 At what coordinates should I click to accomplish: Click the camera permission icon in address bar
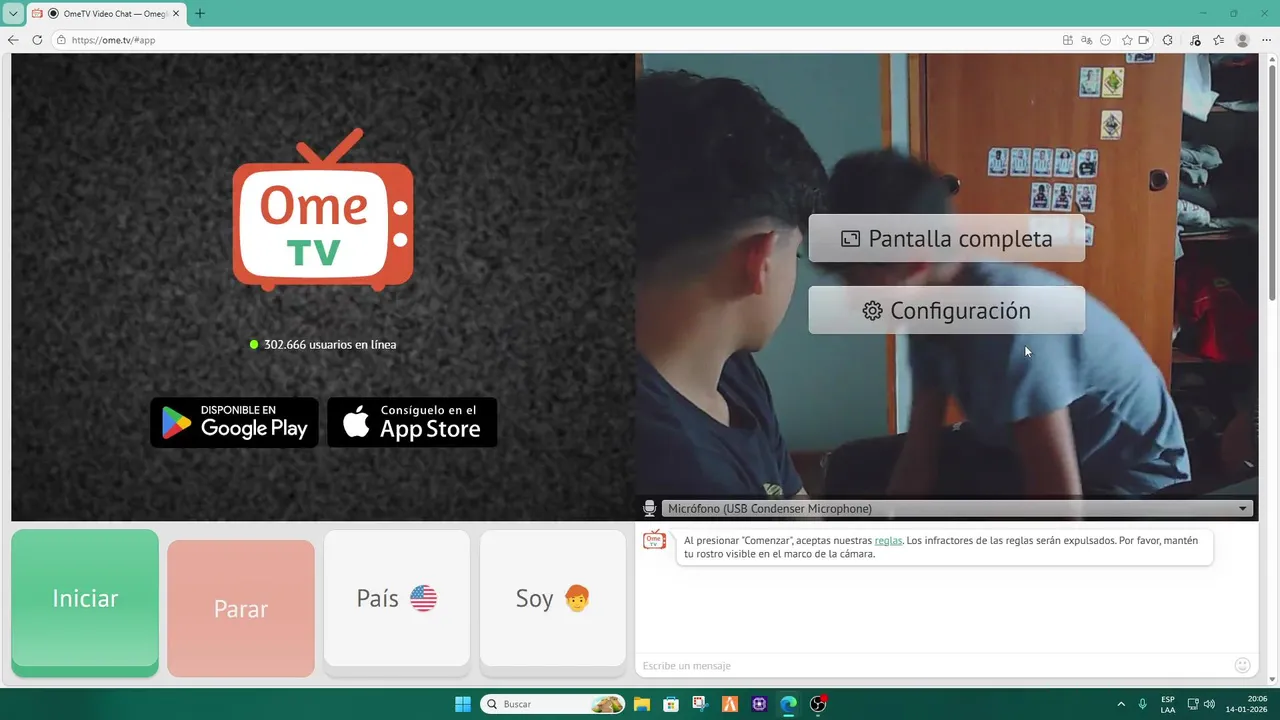click(1144, 40)
